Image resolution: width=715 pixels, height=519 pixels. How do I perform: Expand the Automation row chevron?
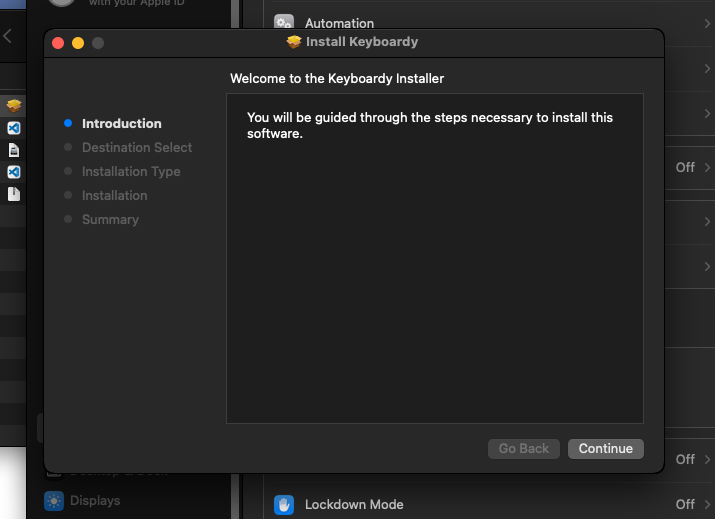tap(707, 23)
